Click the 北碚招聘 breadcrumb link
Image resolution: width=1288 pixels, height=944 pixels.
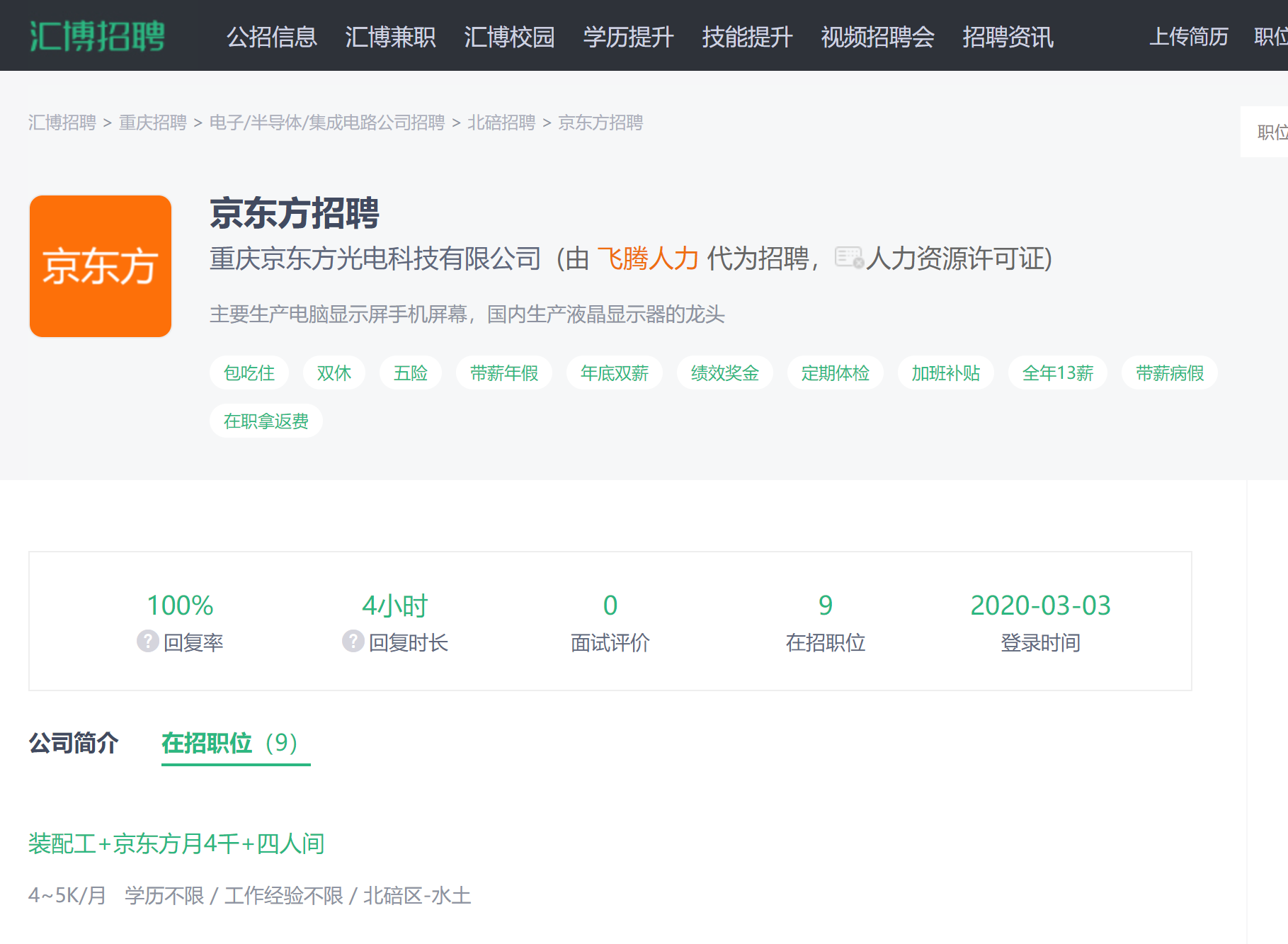(x=501, y=123)
